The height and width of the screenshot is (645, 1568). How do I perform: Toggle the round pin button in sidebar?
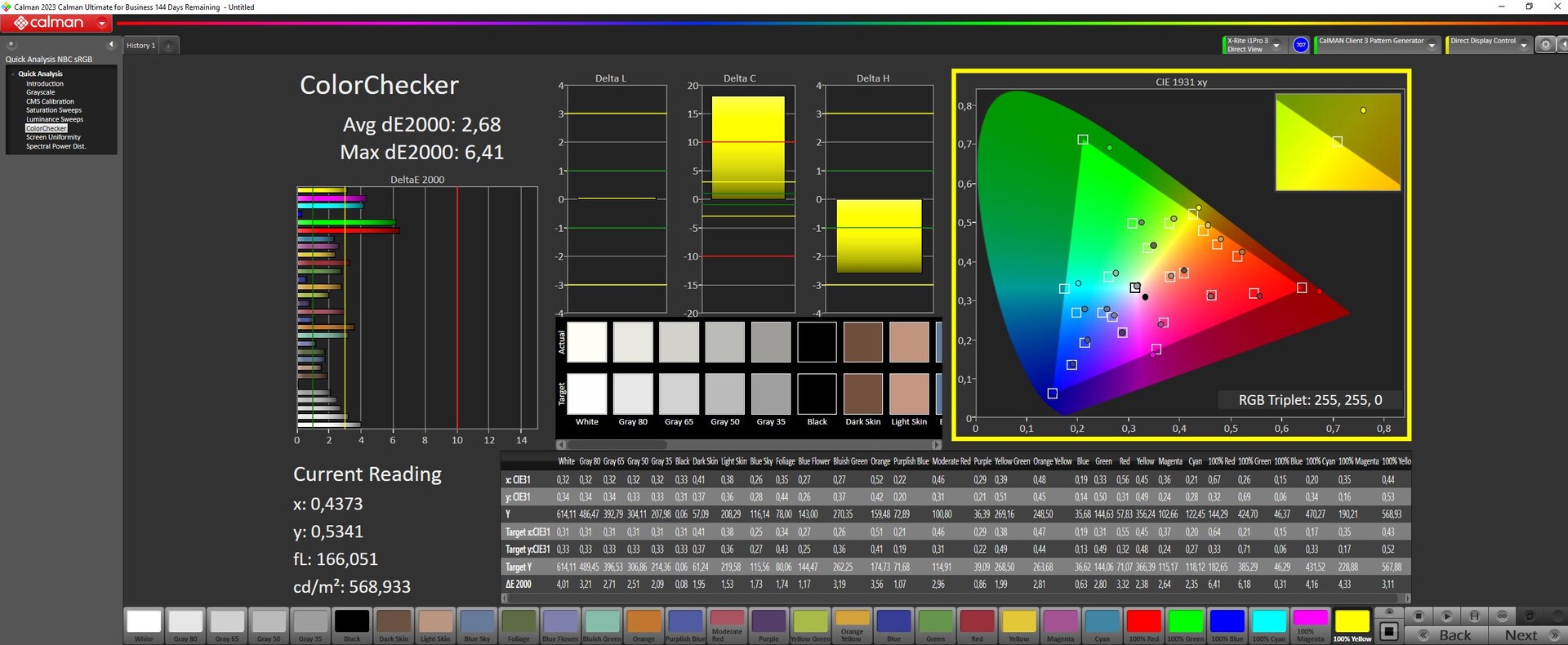11,44
